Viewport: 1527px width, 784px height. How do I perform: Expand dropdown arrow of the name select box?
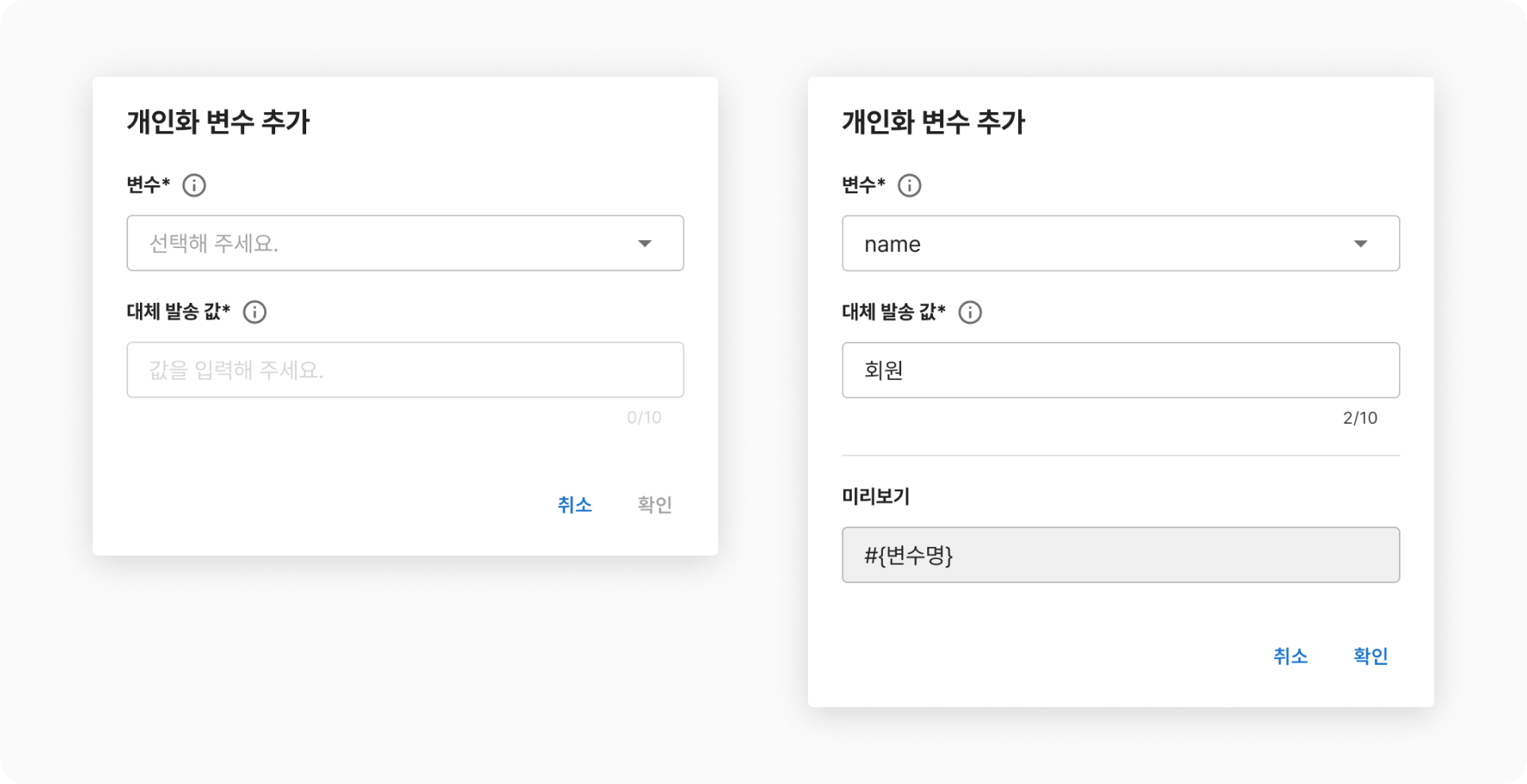1360,243
